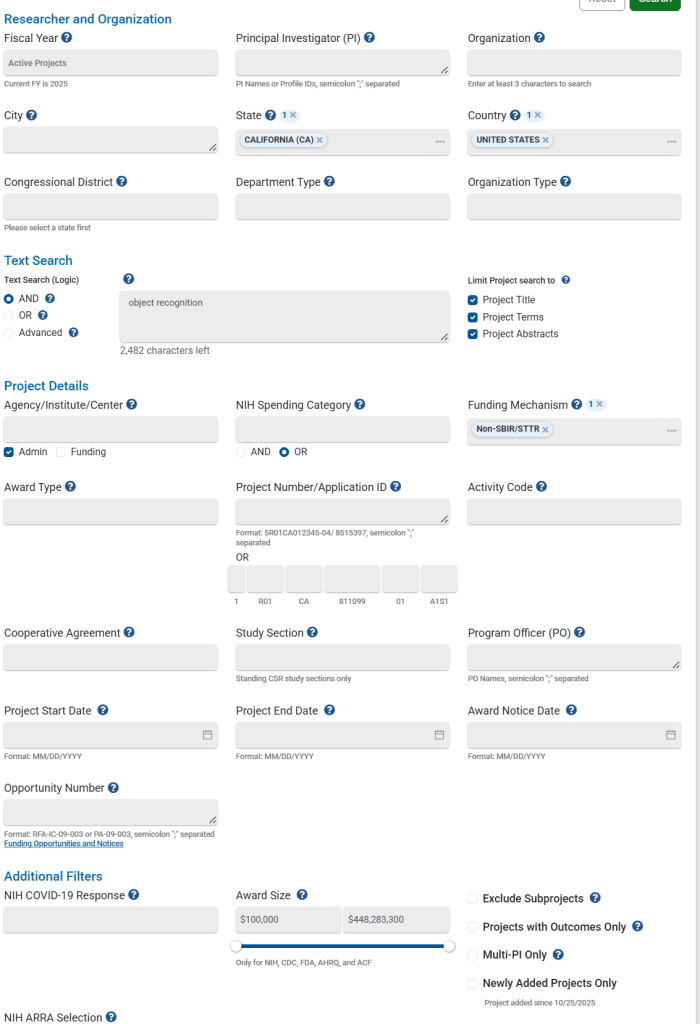
Task: Click the Study Section help icon
Action: (312, 633)
